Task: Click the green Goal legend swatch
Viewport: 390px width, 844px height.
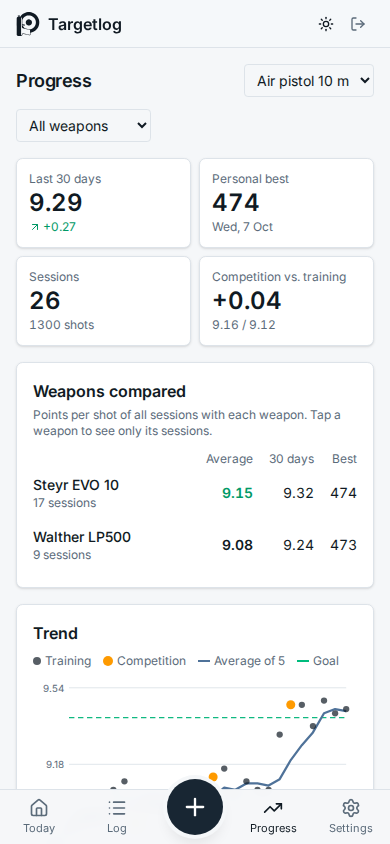Action: (303, 661)
